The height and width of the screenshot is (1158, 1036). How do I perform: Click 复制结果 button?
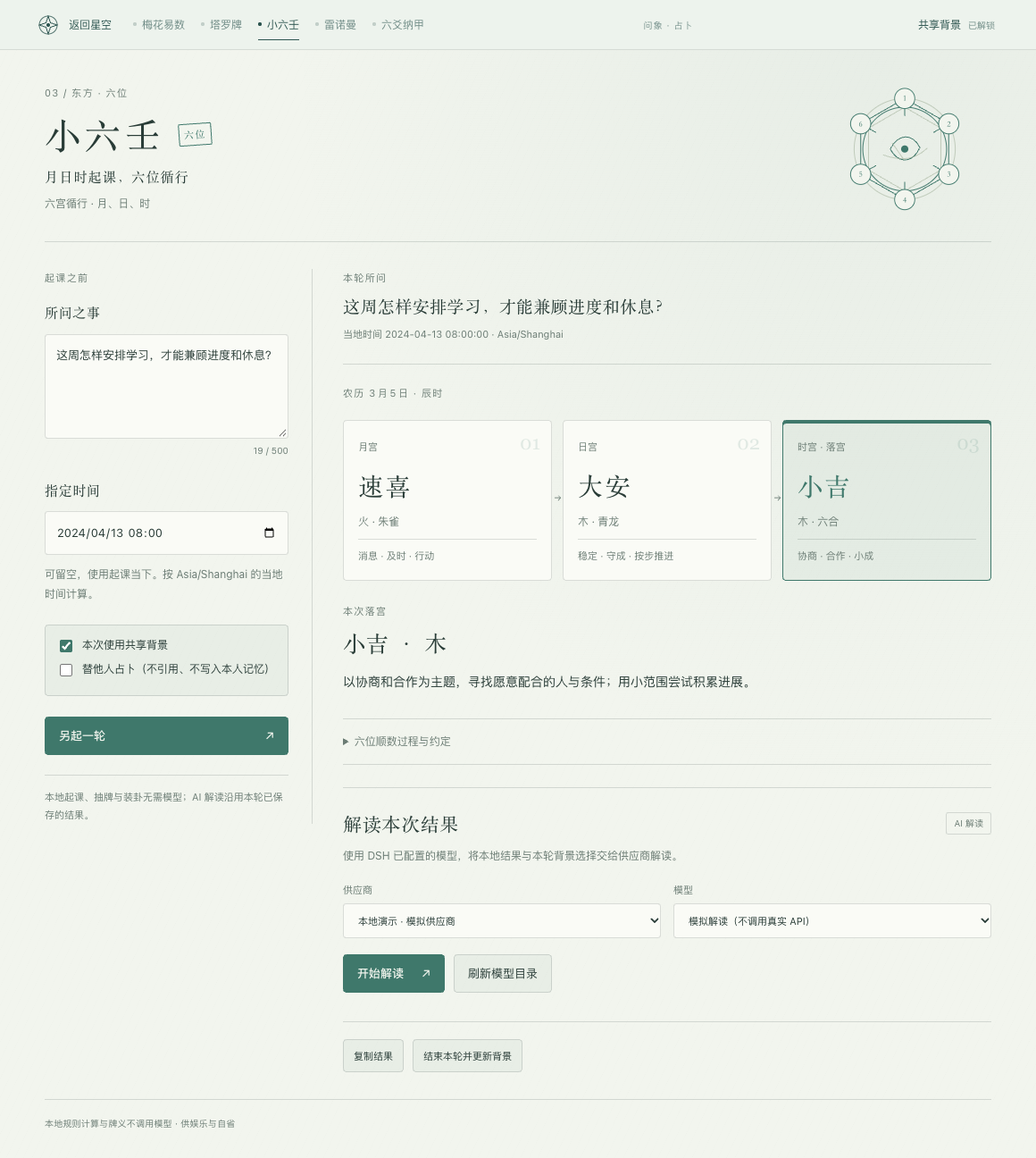point(373,1056)
